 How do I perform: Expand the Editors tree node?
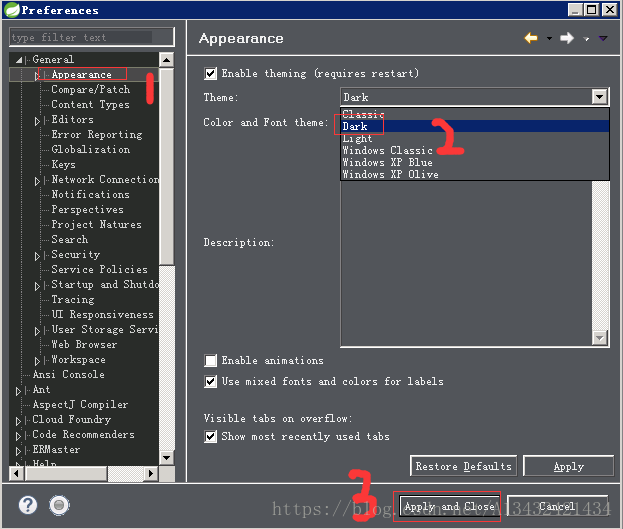coord(37,121)
